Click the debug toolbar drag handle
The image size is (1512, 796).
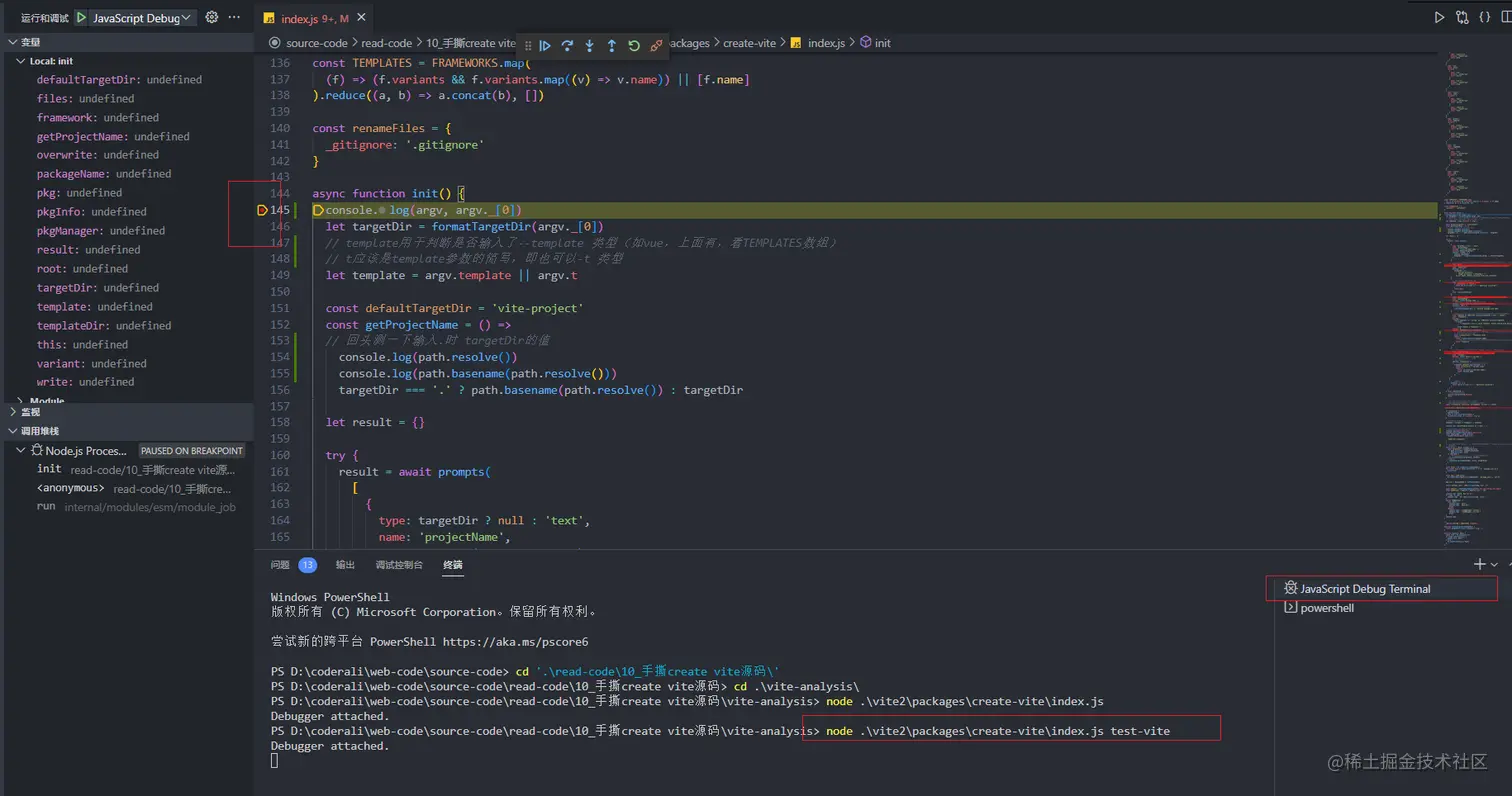pos(527,45)
